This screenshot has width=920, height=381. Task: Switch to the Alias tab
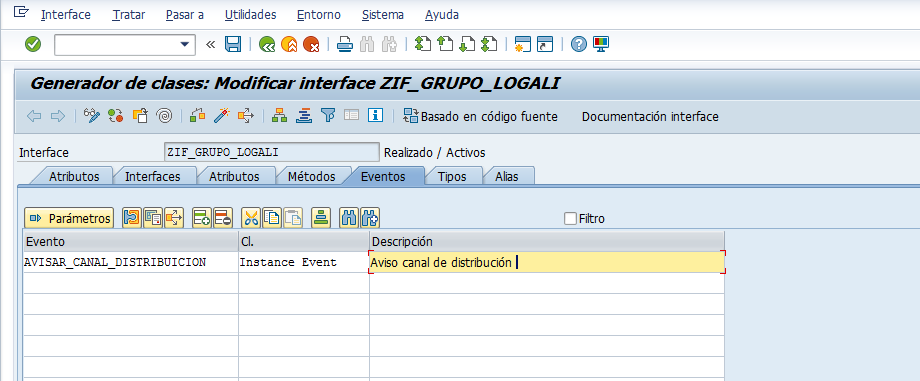coord(507,176)
